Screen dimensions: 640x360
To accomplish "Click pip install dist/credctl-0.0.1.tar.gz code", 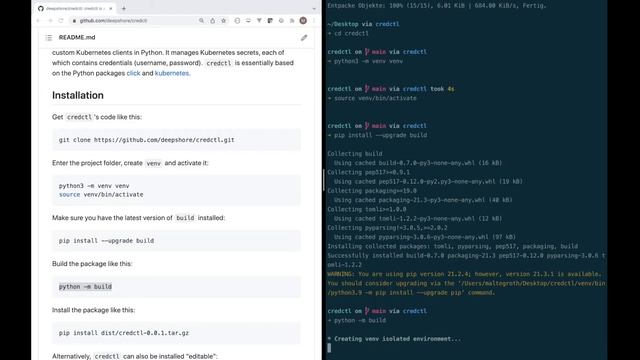I will point(124,333).
